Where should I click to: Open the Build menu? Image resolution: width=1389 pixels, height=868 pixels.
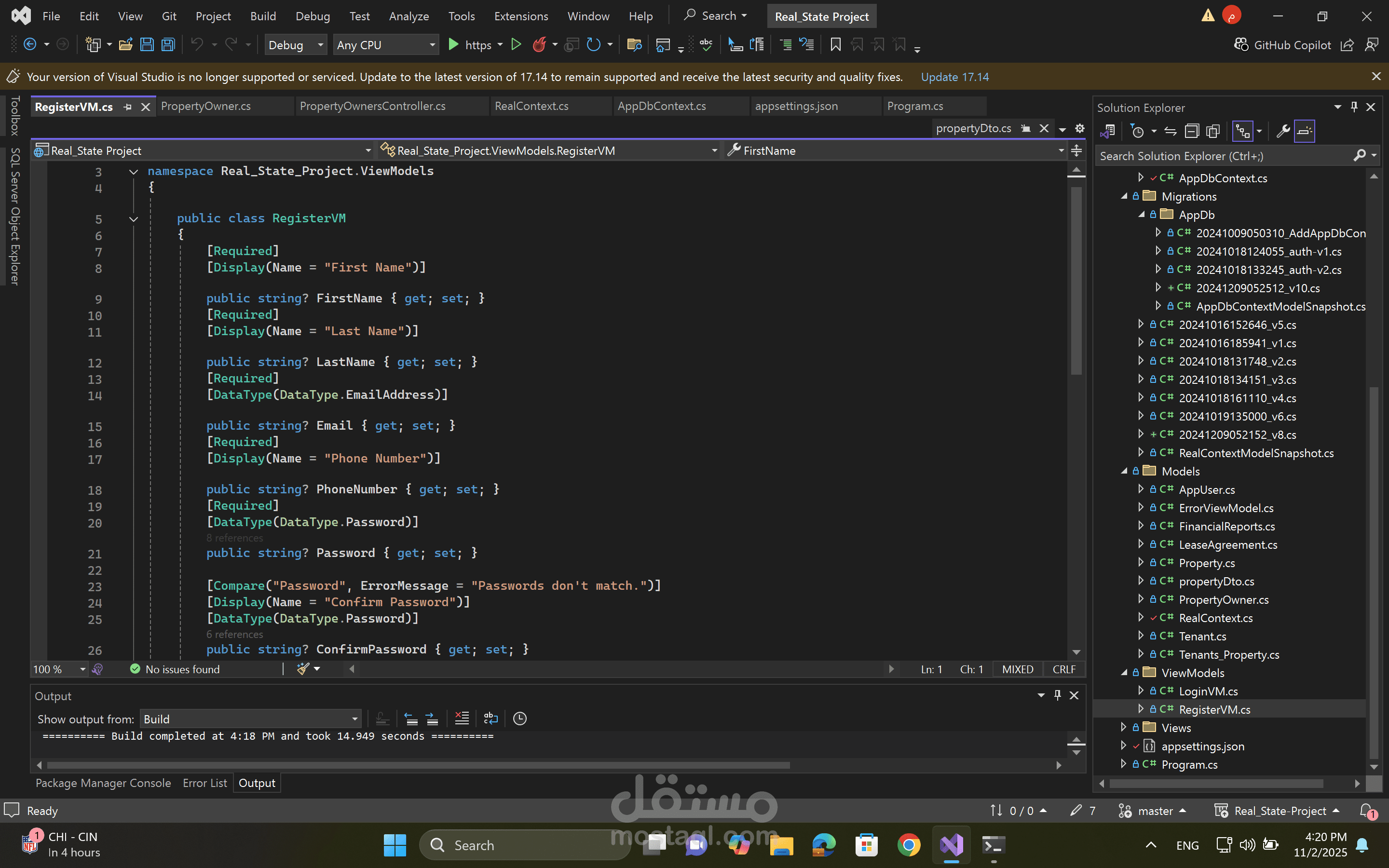[263, 16]
